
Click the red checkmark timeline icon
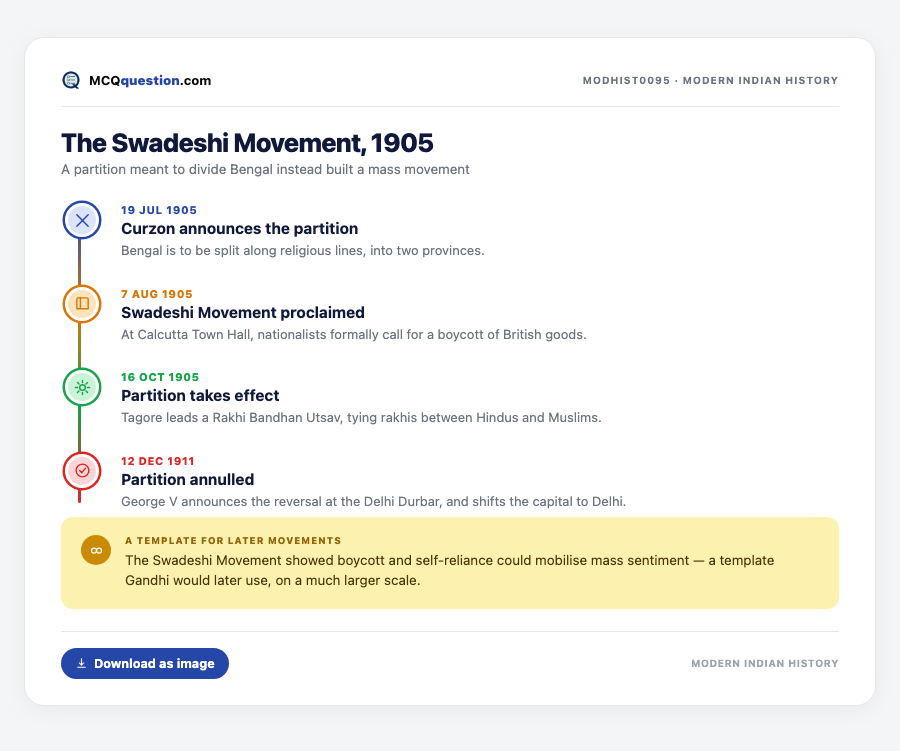pos(82,471)
